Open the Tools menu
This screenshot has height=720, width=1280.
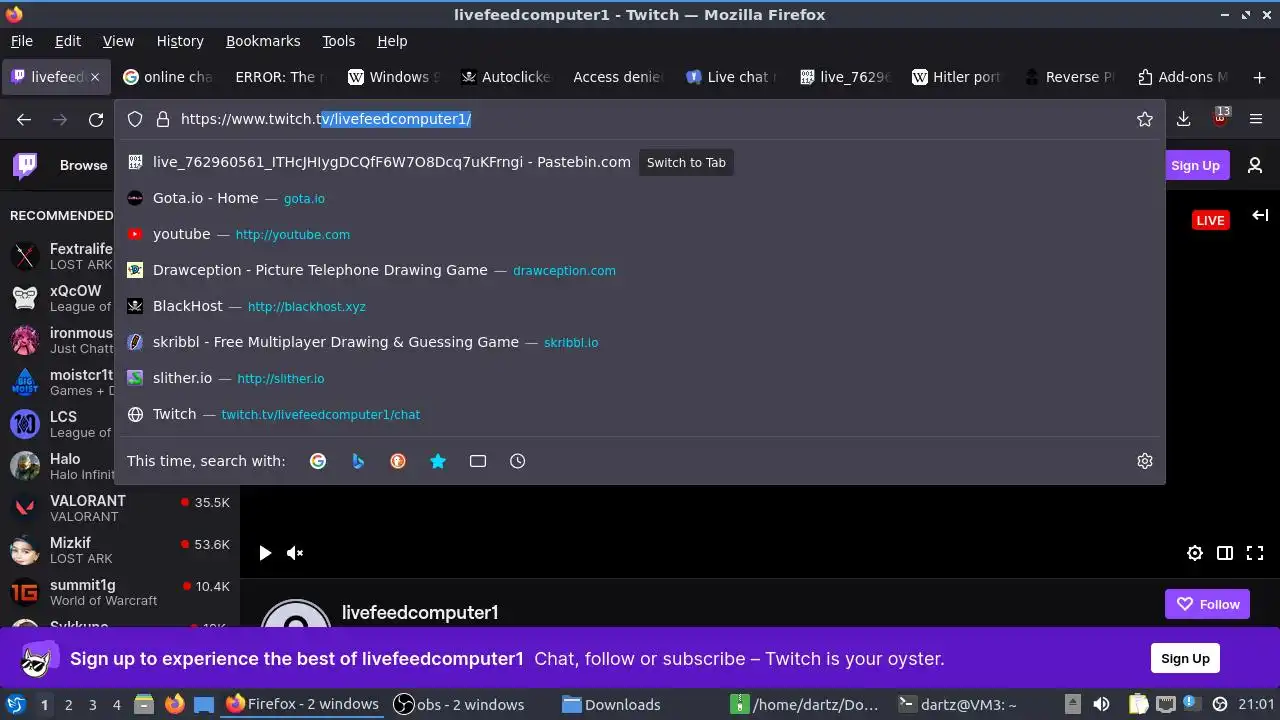[338, 41]
